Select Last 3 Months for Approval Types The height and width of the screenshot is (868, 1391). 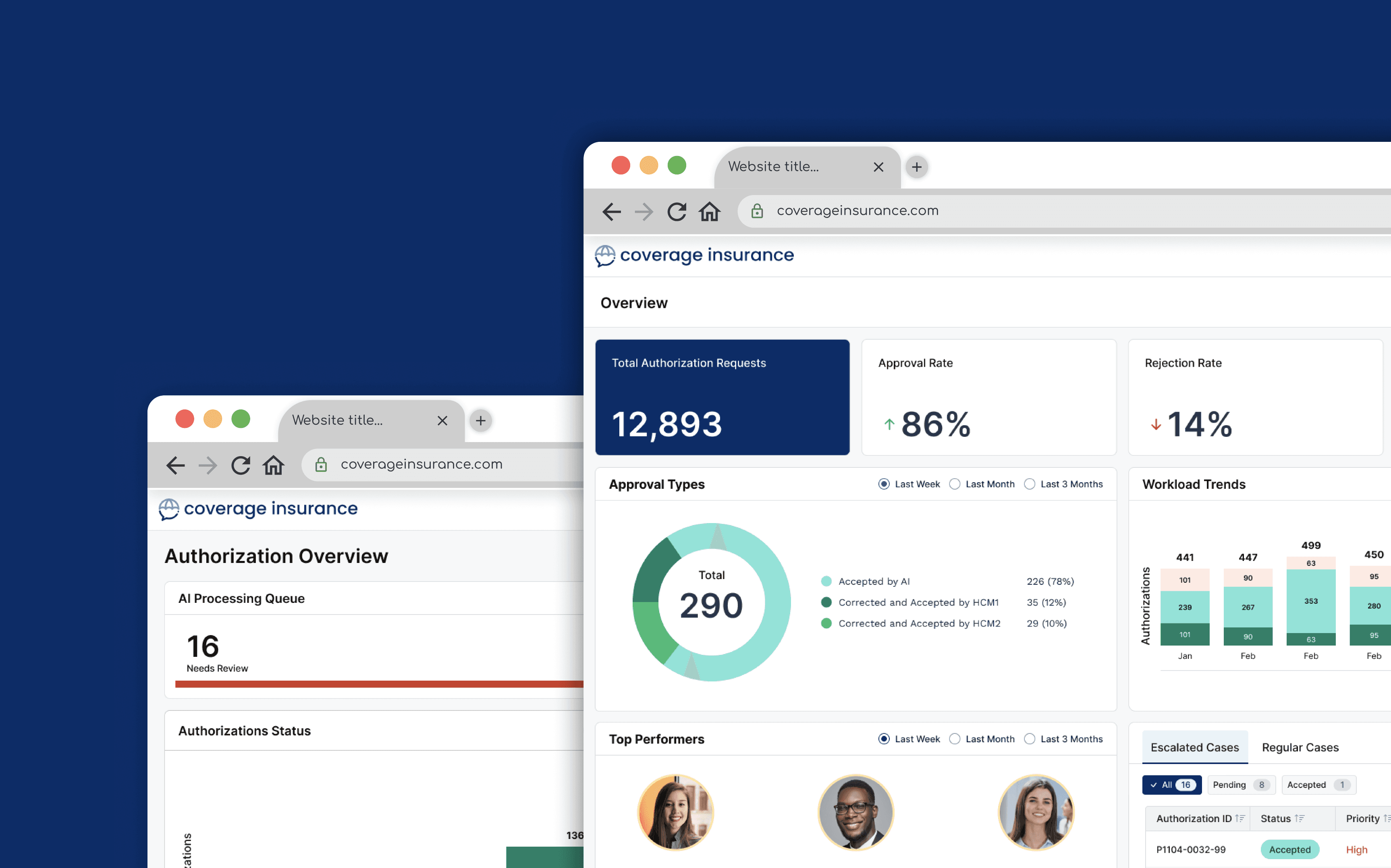coord(1030,484)
